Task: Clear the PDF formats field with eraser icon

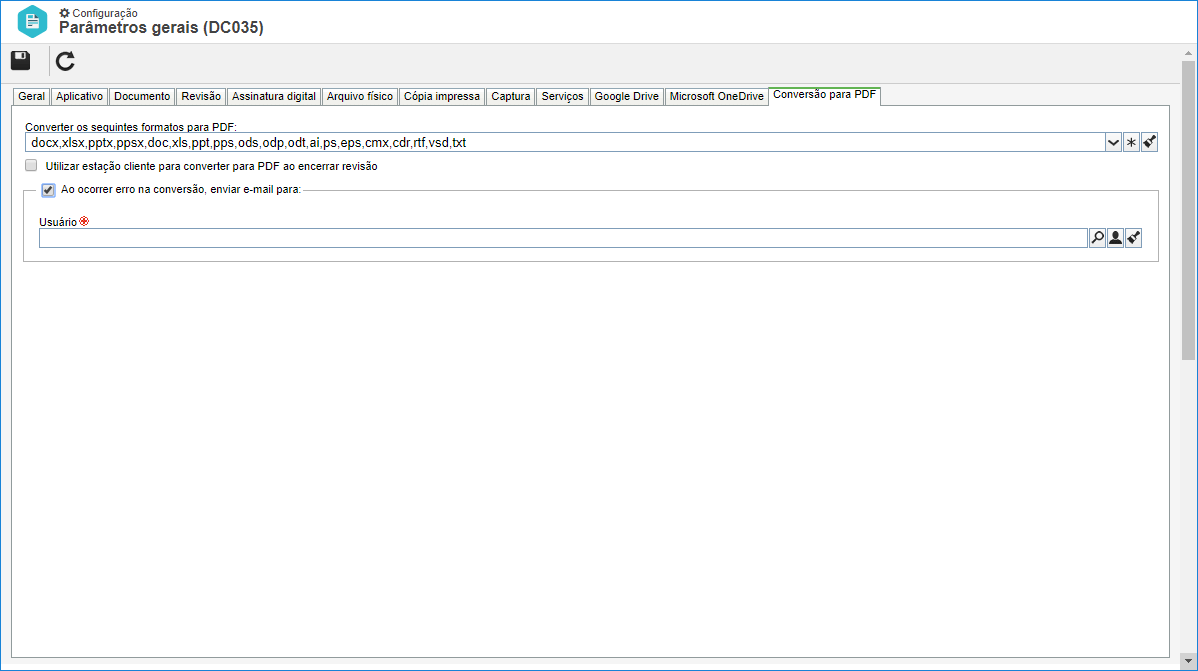Action: click(1149, 142)
